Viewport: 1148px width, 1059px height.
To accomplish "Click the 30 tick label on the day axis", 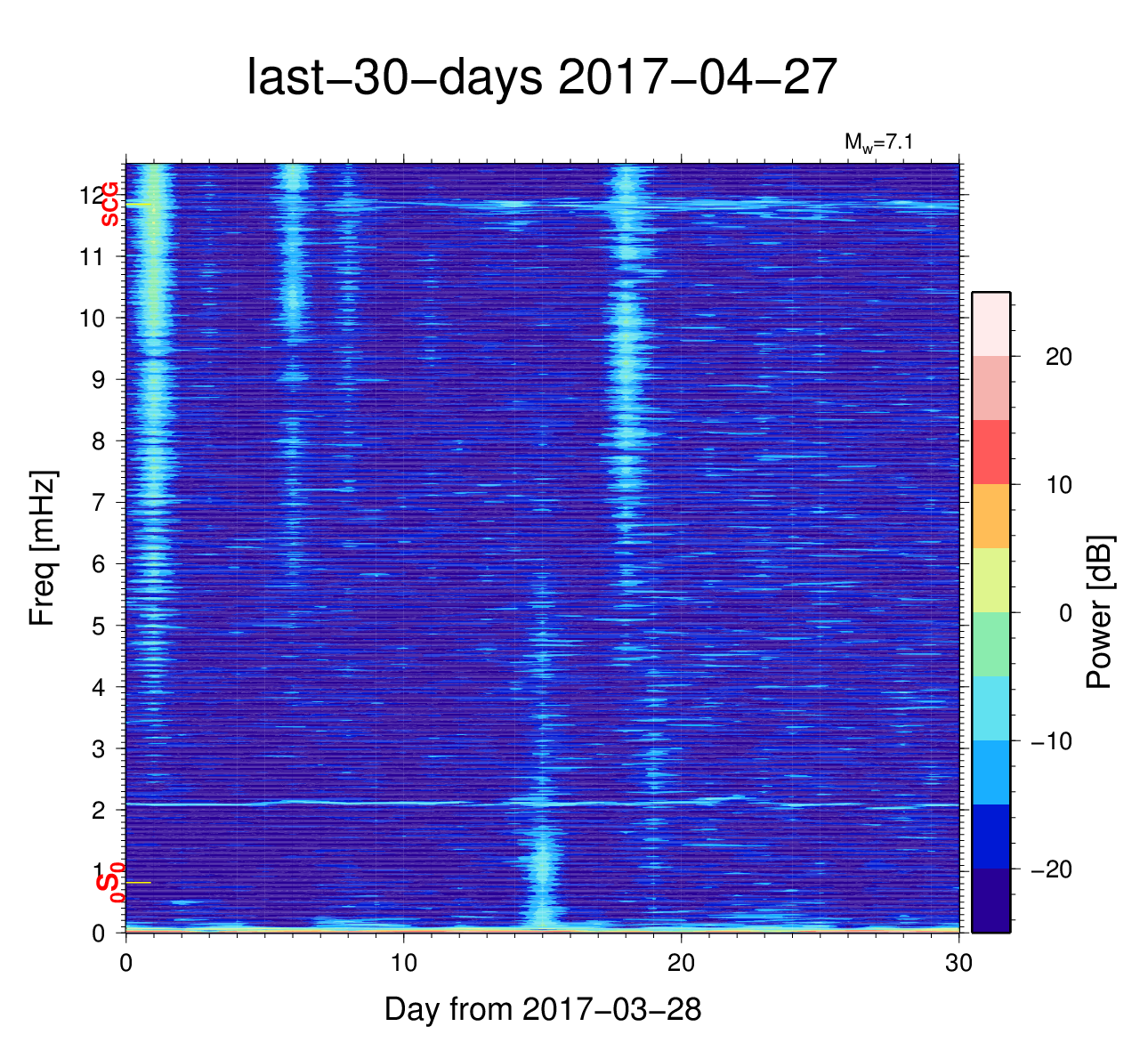I will pos(958,964).
